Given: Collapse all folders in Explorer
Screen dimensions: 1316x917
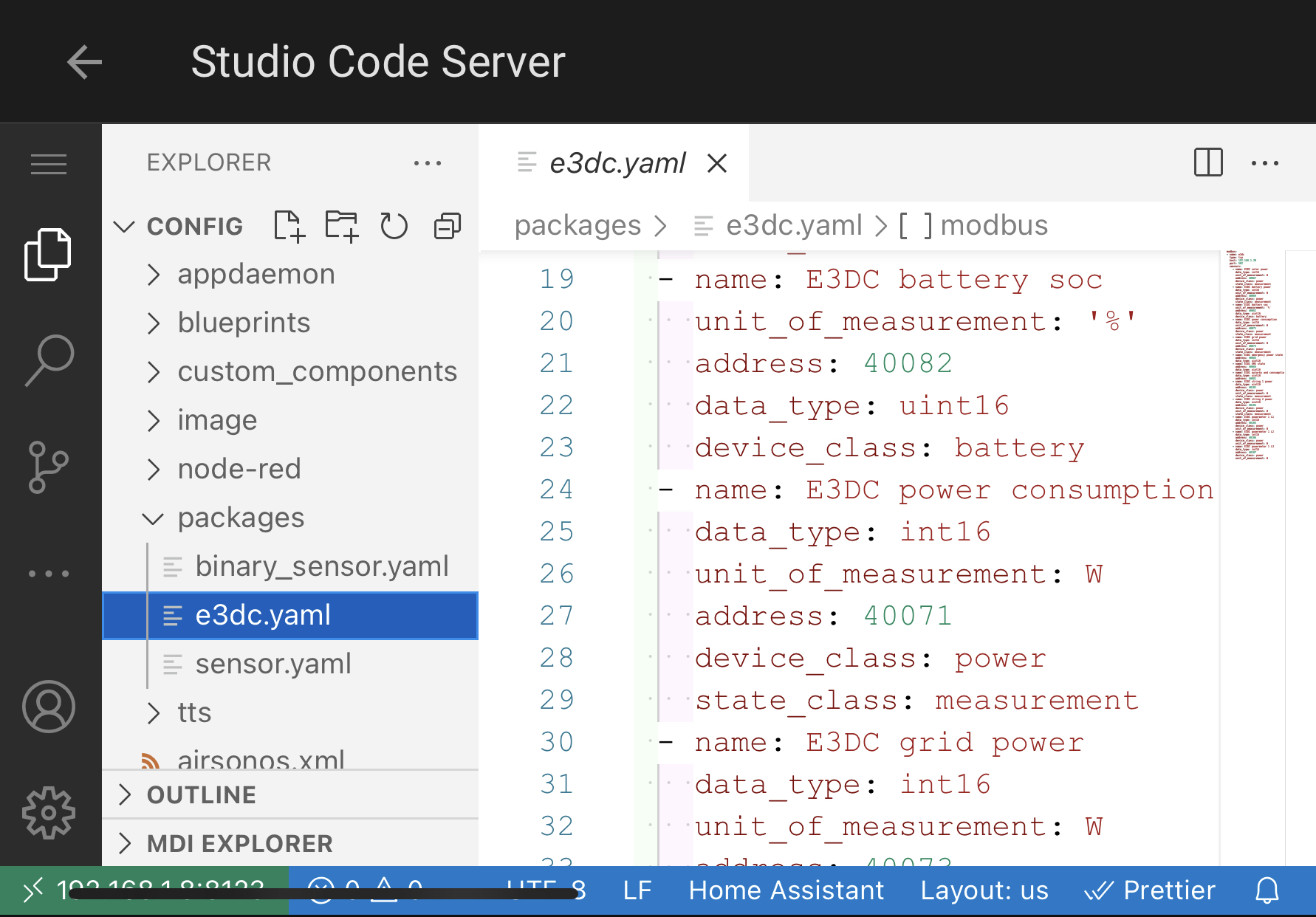Looking at the screenshot, I should tap(447, 226).
